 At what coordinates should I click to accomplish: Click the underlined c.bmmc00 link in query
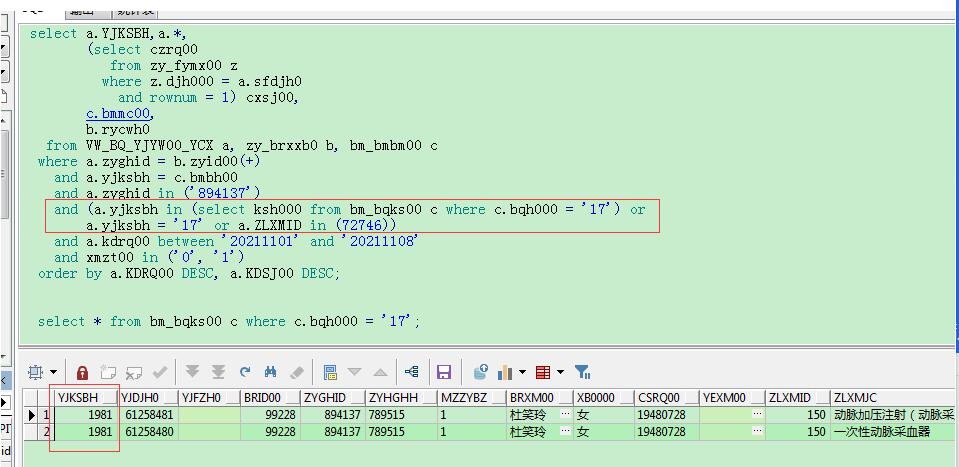[x=119, y=114]
